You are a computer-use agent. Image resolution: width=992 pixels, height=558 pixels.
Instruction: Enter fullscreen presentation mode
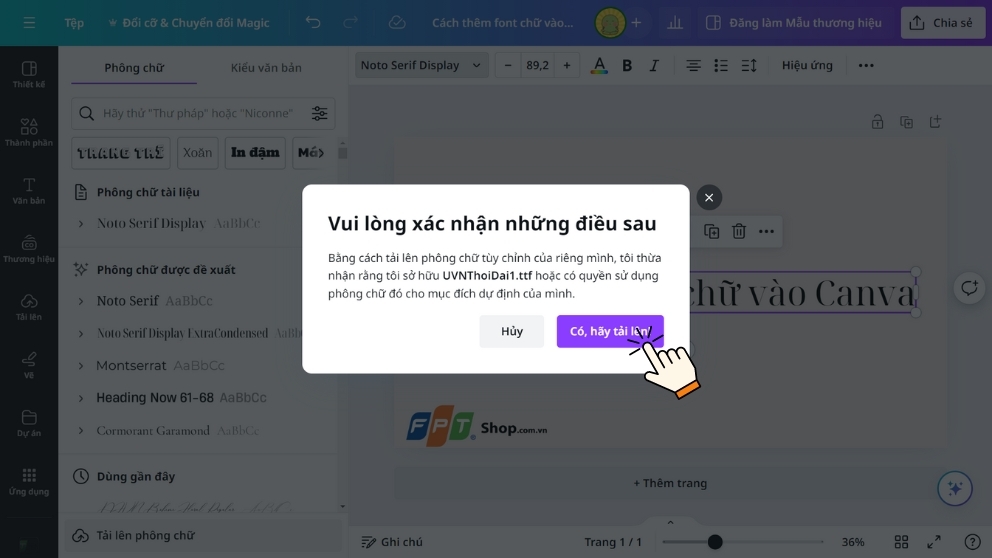pyautogui.click(x=934, y=542)
